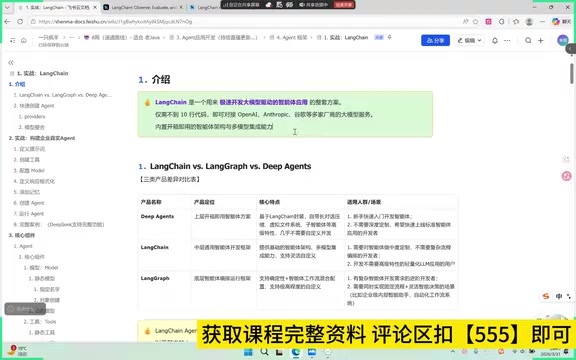Click the red stop sharing button
Image resolution: width=576 pixels, height=360 pixels.
click(344, 5)
